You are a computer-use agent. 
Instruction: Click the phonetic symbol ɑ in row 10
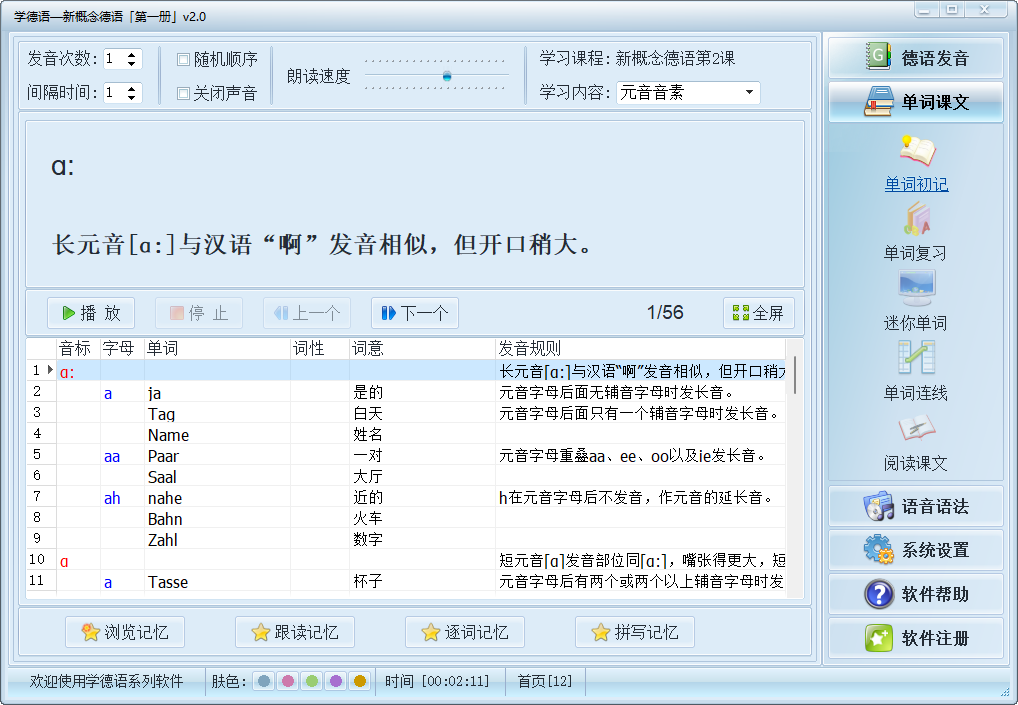pos(64,562)
